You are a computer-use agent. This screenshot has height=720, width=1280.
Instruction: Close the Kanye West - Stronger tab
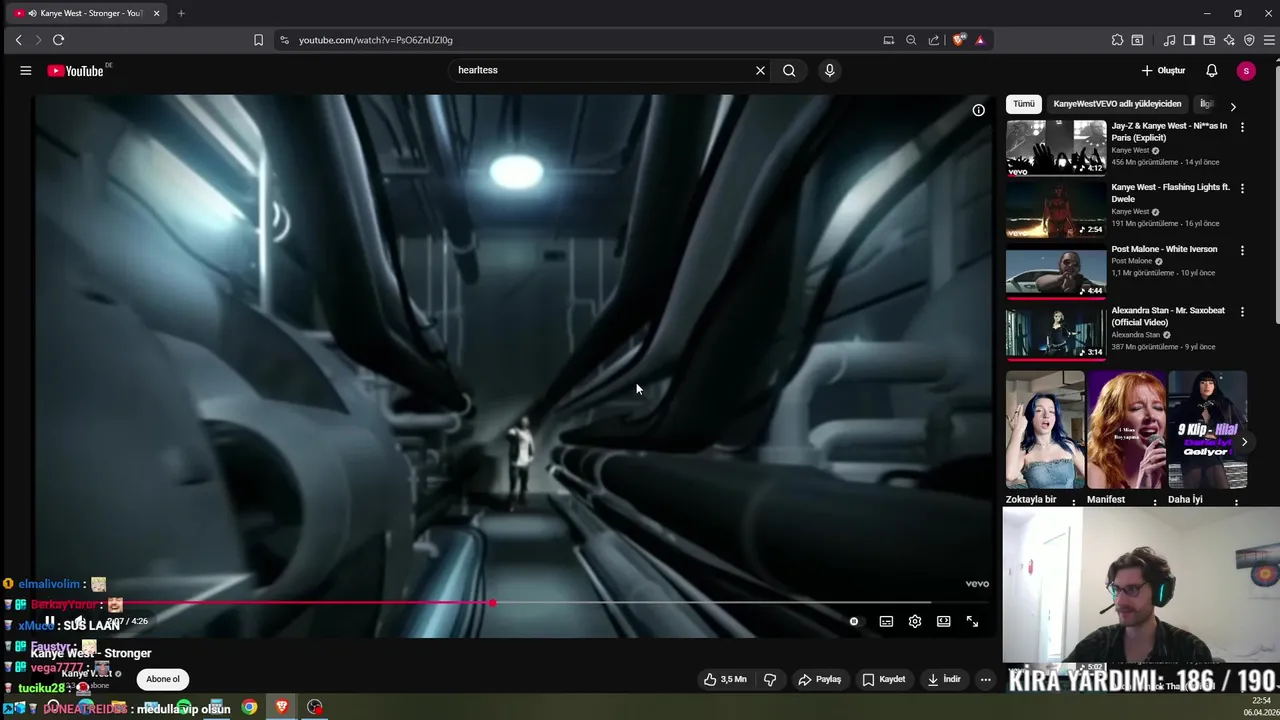click(156, 13)
